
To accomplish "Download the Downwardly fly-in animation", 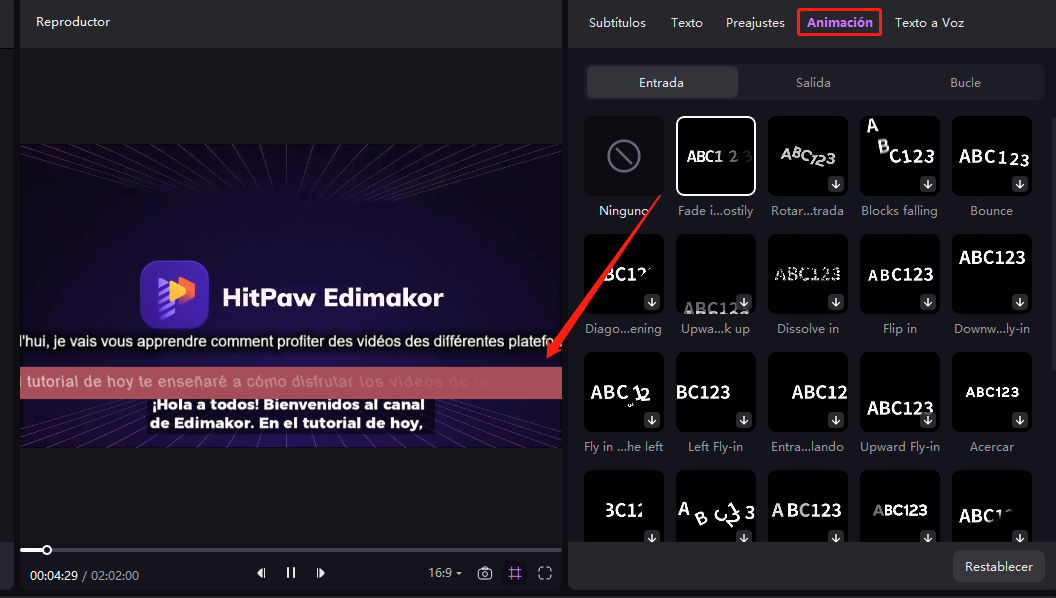I will tap(1020, 302).
